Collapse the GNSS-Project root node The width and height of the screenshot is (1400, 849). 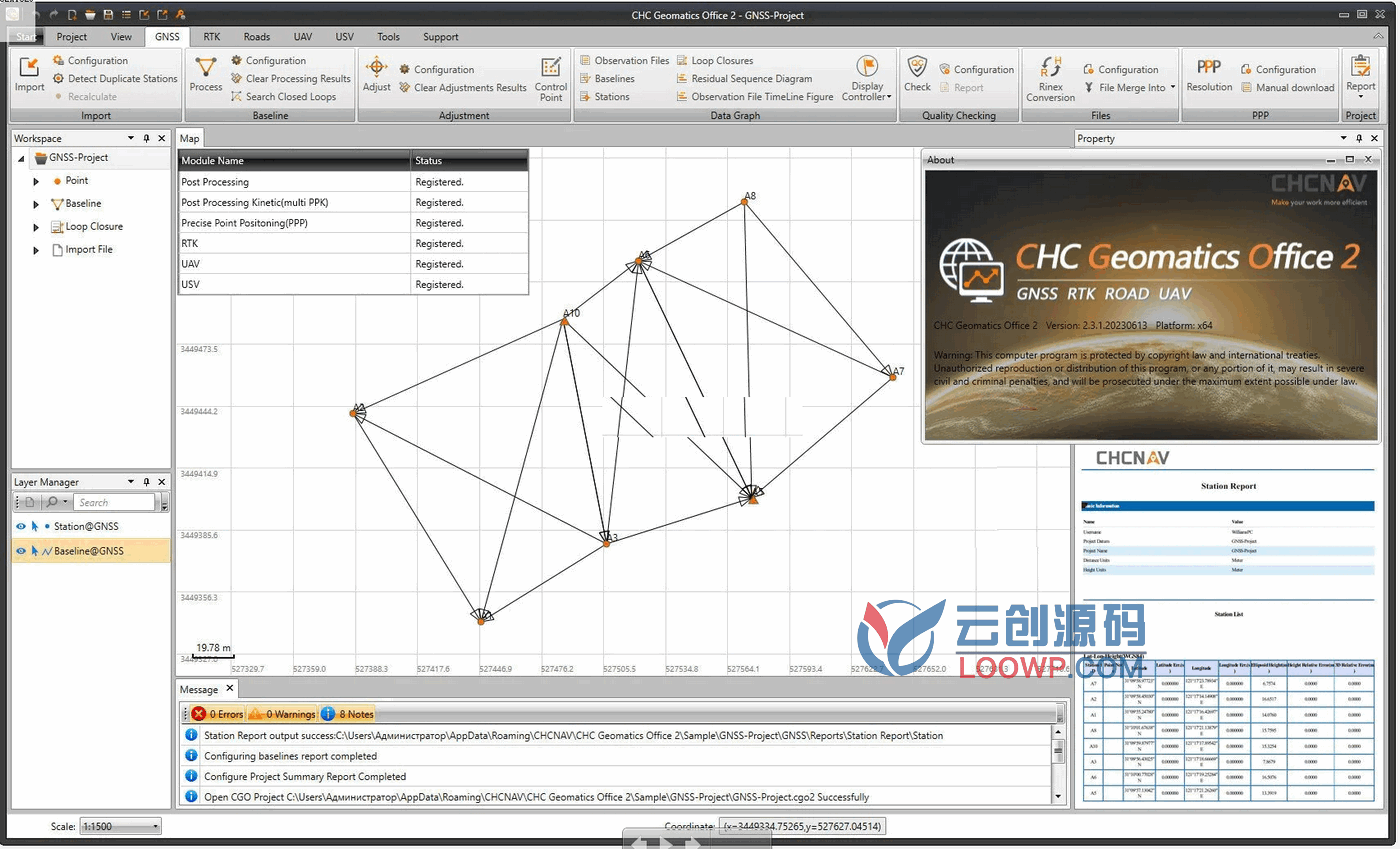click(x=23, y=158)
